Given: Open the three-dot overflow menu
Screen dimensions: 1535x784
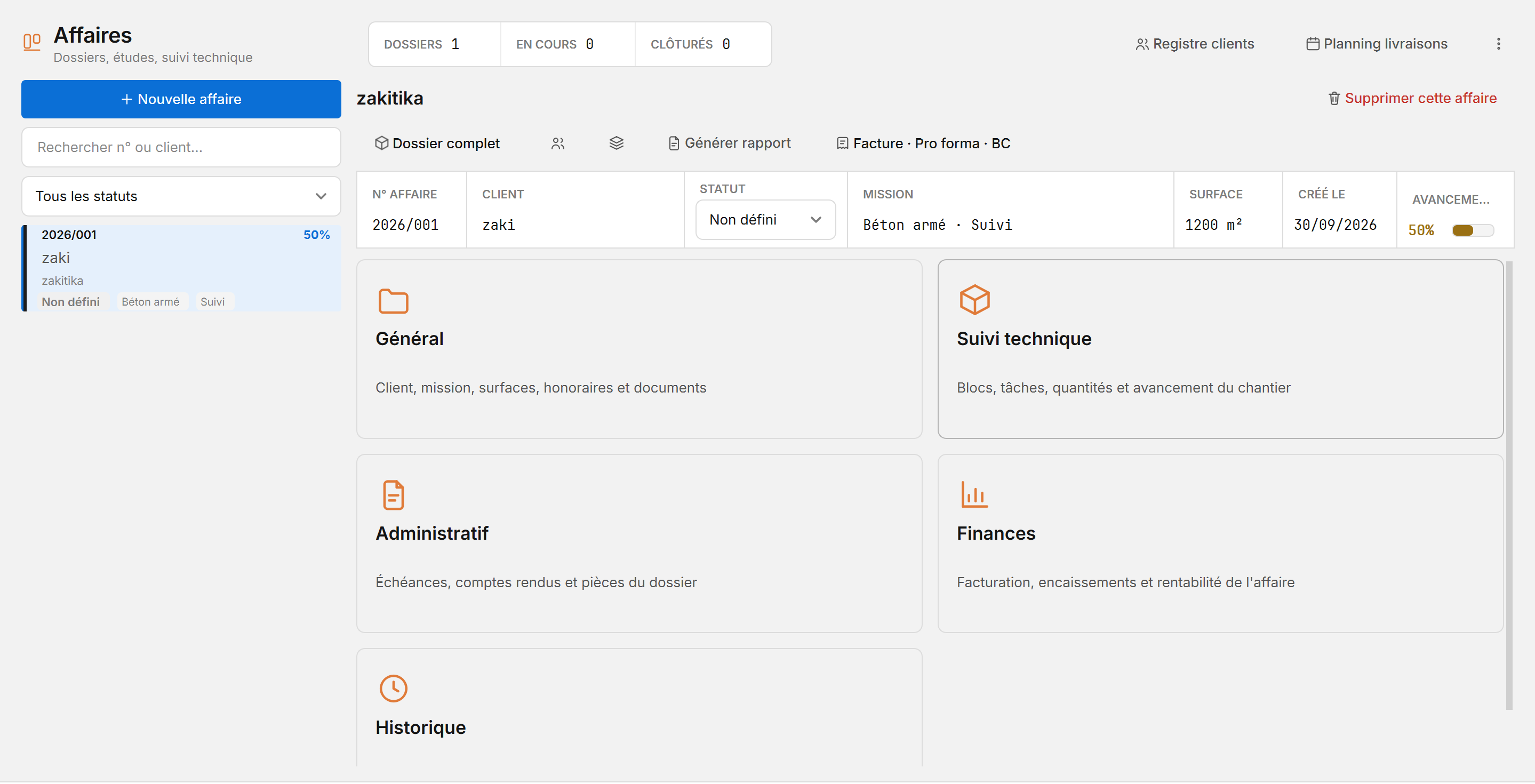Looking at the screenshot, I should point(1498,44).
